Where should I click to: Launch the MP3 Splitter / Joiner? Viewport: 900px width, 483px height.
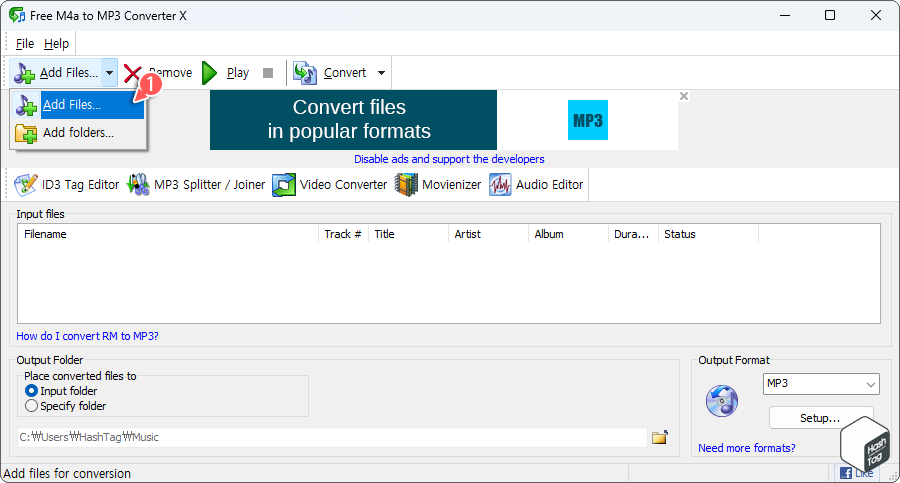click(196, 184)
